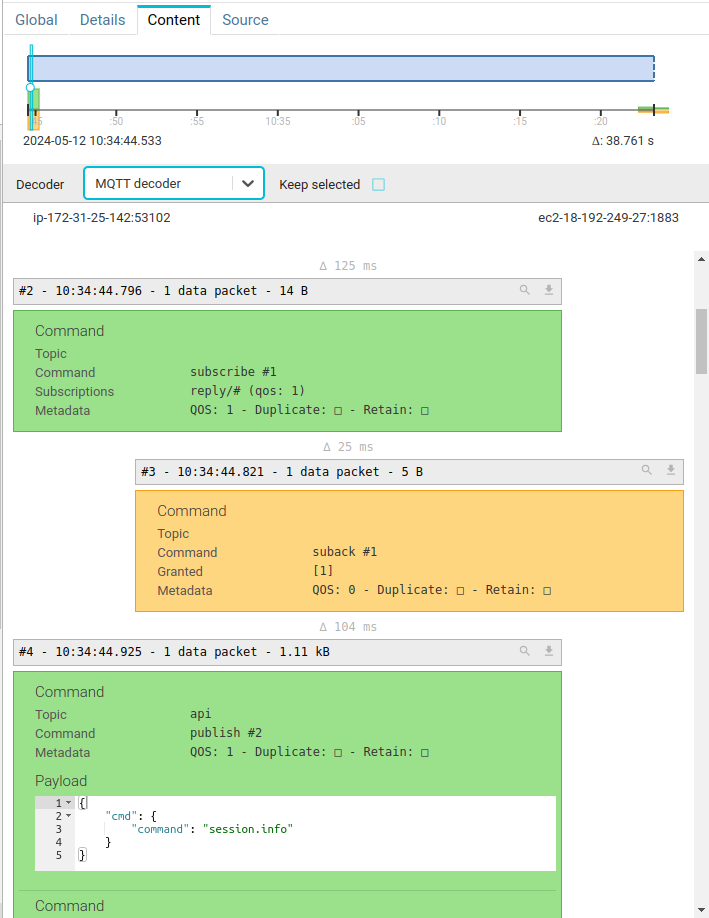Click the Δ 25 ms delay label
This screenshot has width=709, height=918.
(x=348, y=447)
